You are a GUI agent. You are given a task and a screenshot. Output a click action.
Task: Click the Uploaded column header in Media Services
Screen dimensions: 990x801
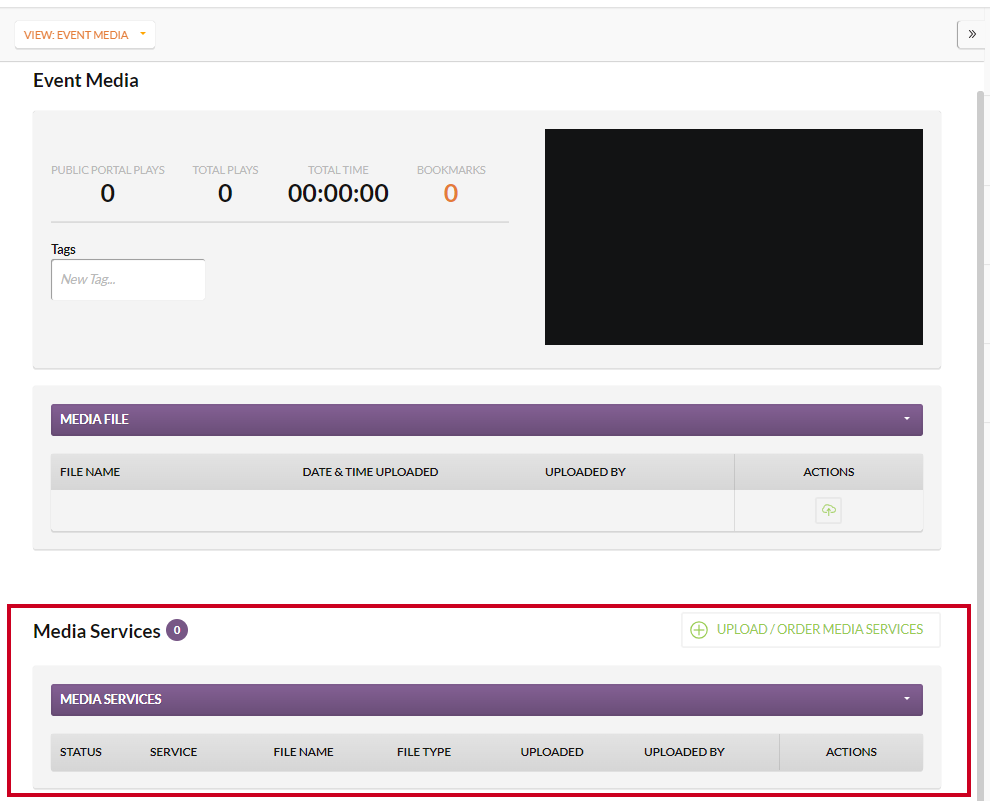pyautogui.click(x=552, y=752)
